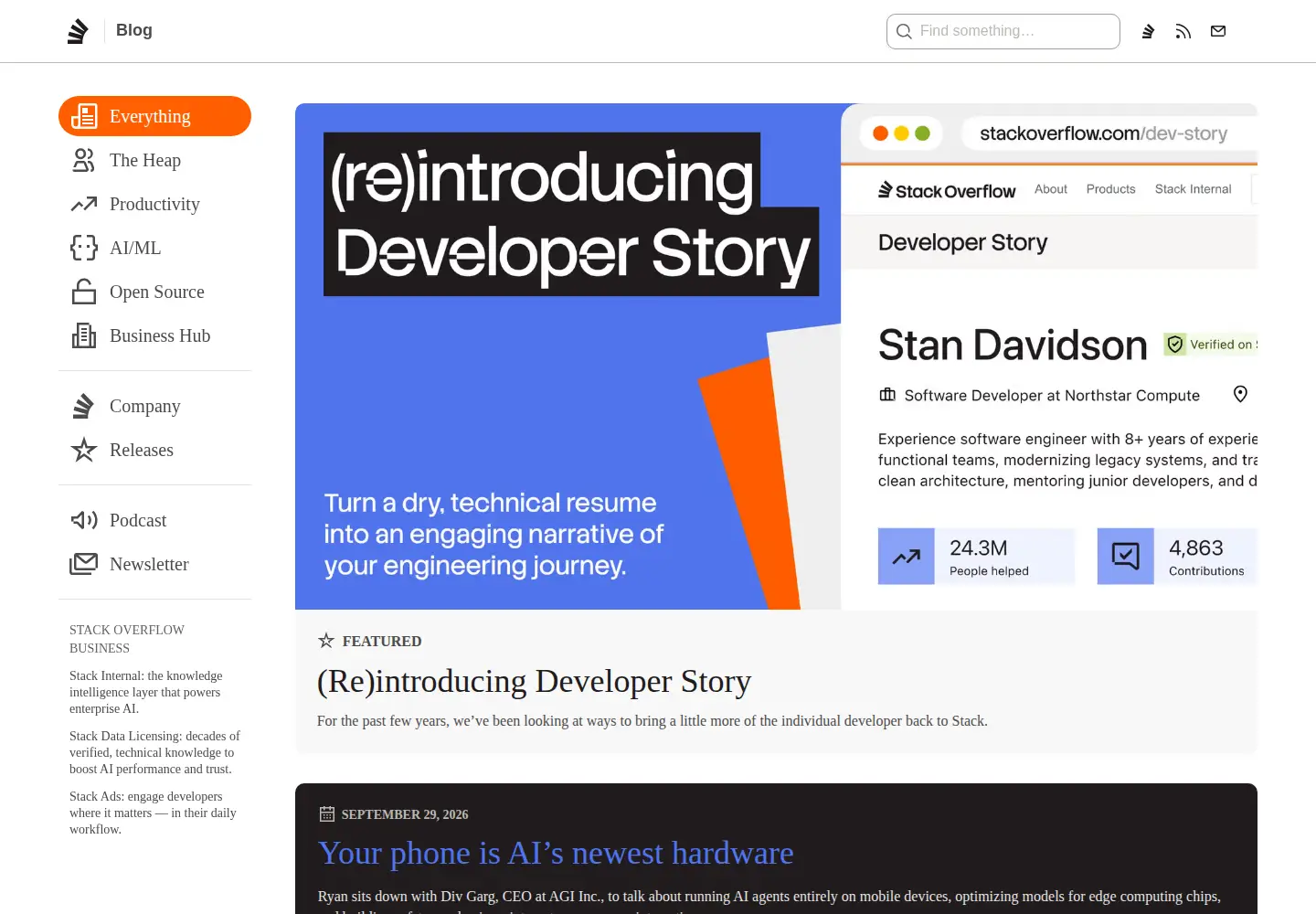This screenshot has height=914, width=1316.
Task: Click the envelope newsletter icon in header
Action: (1218, 31)
